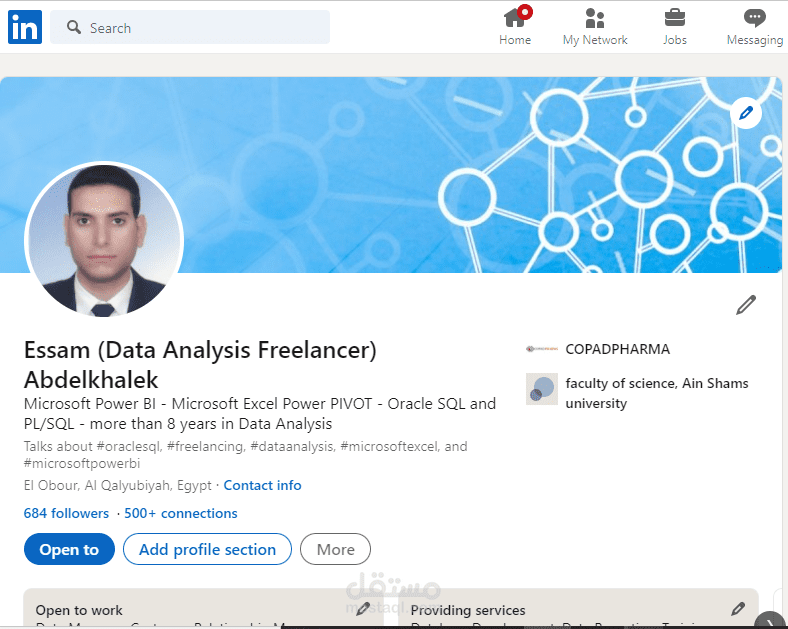The height and width of the screenshot is (629, 788).
Task: Edit the Open to work card
Action: point(363,609)
